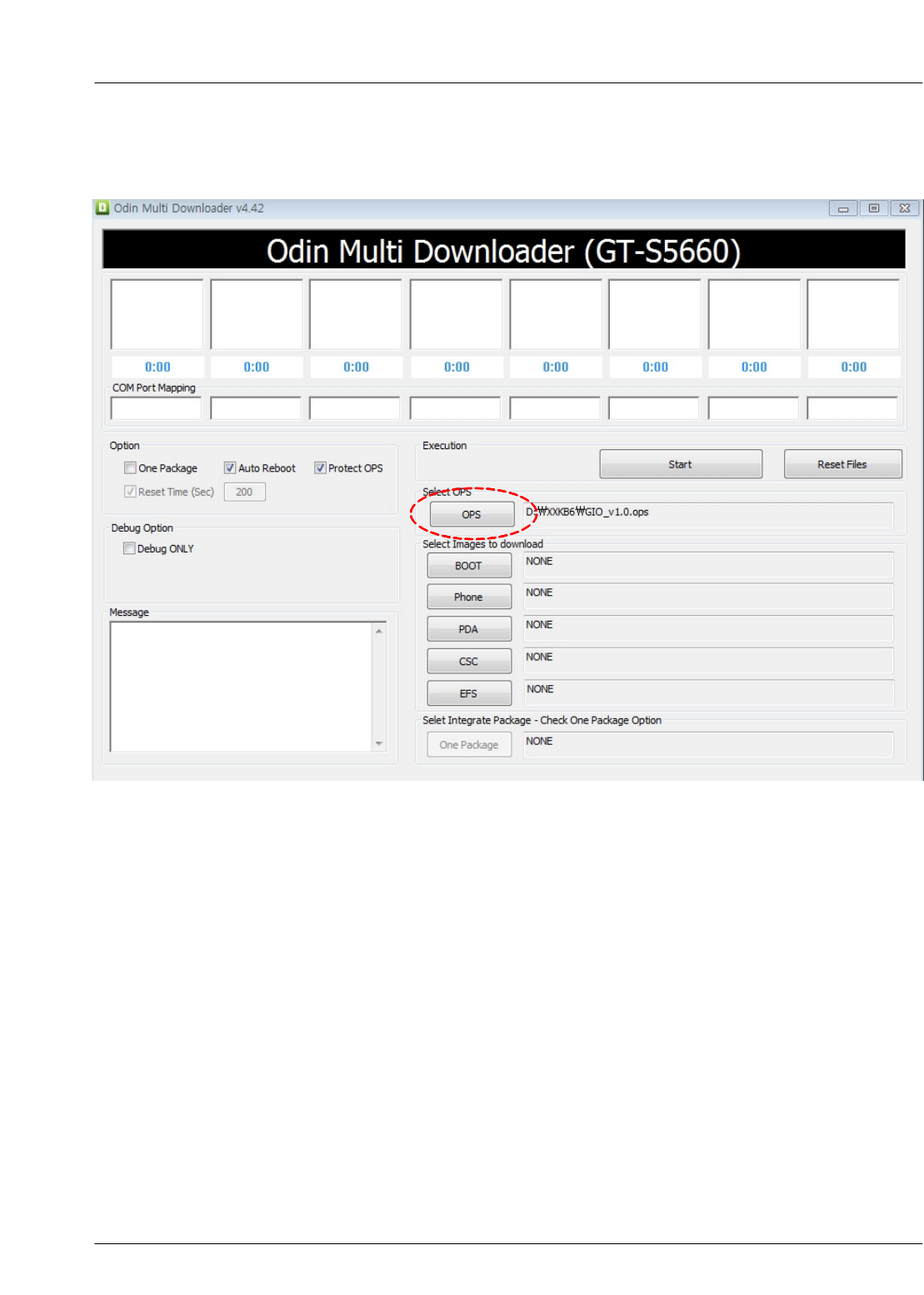This screenshot has height=1295, width=924.
Task: Close the Odin Multi Downloader window
Action: click(905, 208)
